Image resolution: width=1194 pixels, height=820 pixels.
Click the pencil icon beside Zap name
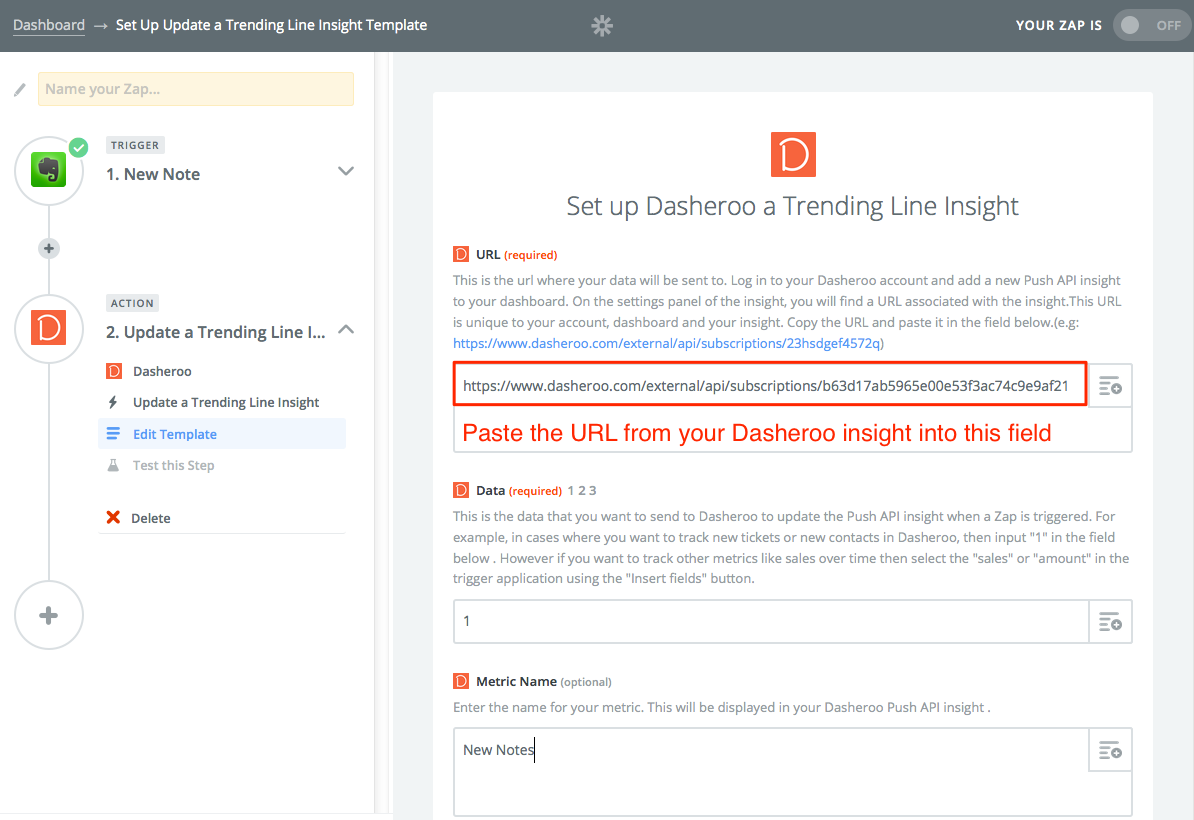[x=20, y=90]
